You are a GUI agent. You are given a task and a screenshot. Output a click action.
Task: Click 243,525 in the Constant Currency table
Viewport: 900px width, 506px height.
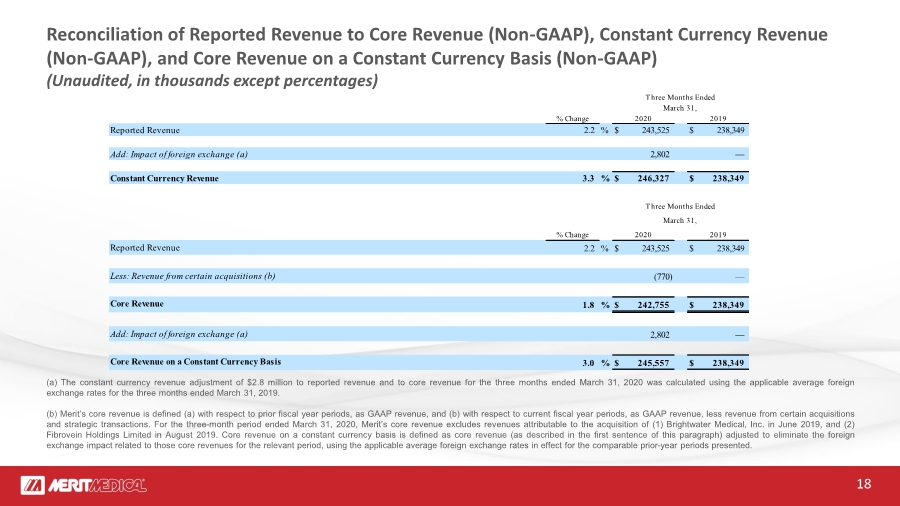pos(655,130)
